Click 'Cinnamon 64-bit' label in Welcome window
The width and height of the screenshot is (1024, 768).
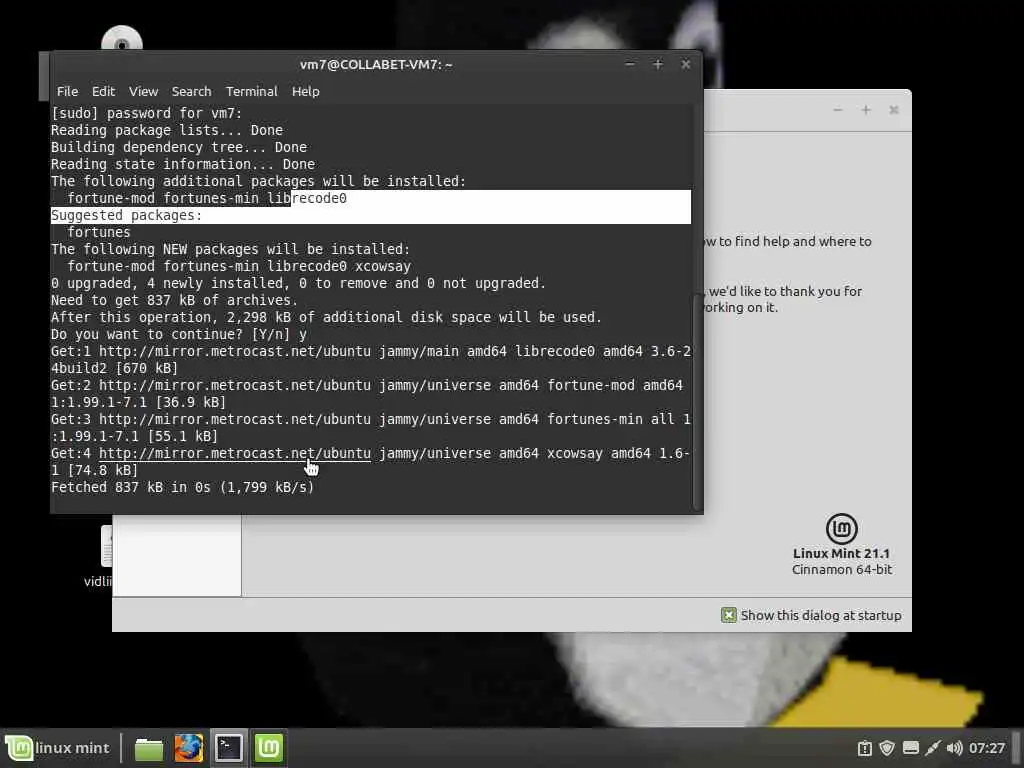pos(842,569)
